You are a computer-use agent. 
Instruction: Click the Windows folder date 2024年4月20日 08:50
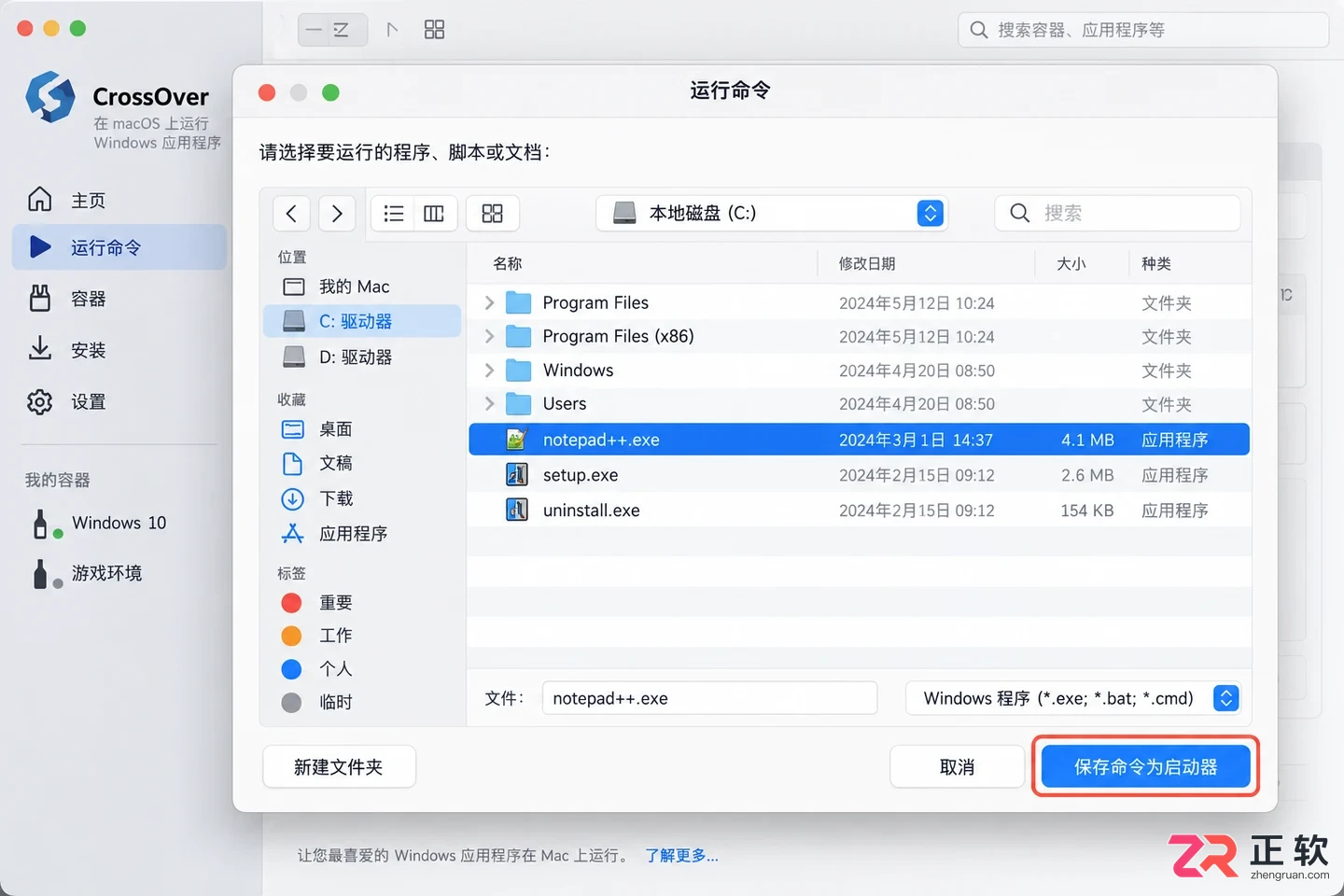pyautogui.click(x=917, y=371)
